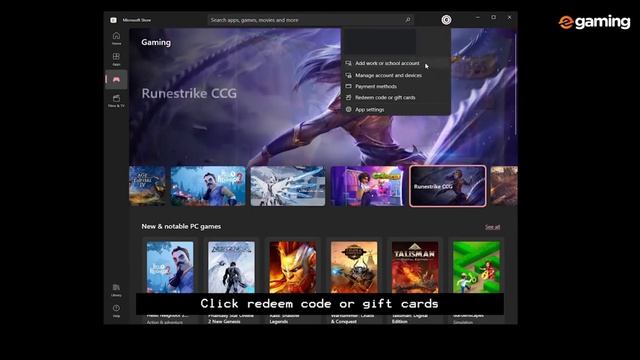Select the white winged character carousel thumbnail
This screenshot has height=360, width=640.
[x=288, y=186]
